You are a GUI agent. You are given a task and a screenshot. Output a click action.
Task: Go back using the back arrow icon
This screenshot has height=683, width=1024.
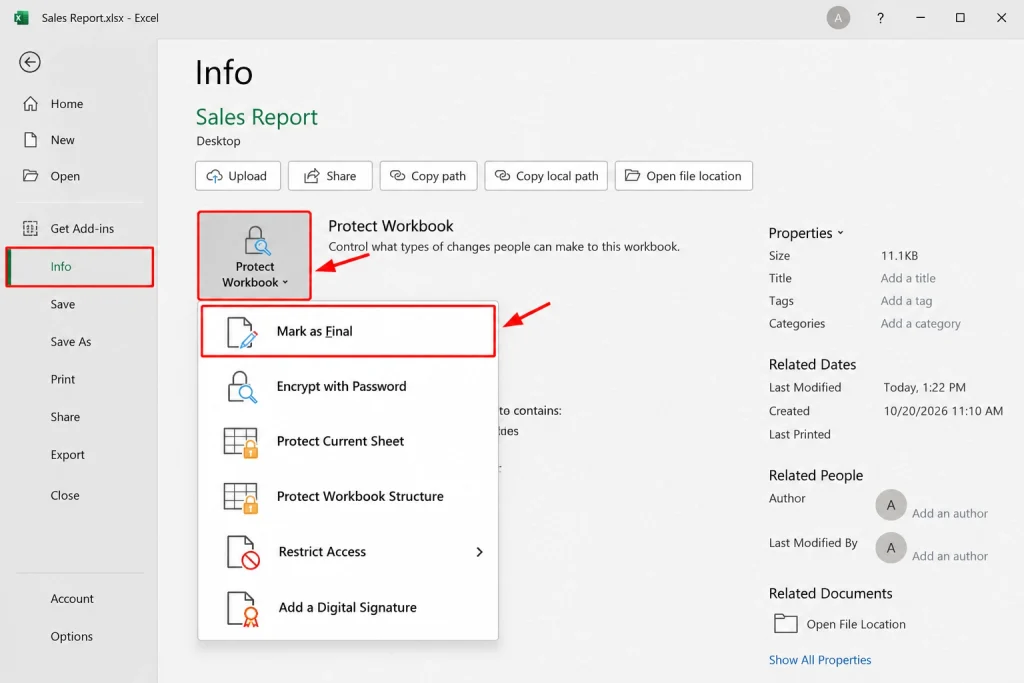(29, 62)
